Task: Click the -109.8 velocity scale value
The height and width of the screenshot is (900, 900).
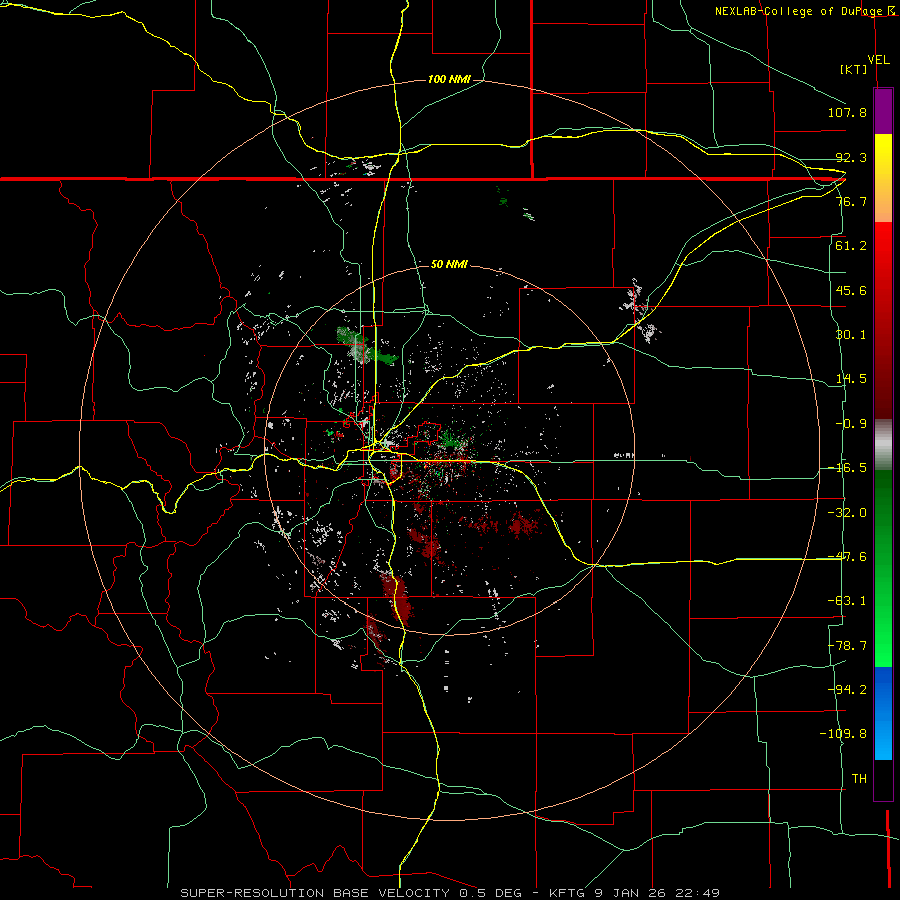Action: (843, 734)
